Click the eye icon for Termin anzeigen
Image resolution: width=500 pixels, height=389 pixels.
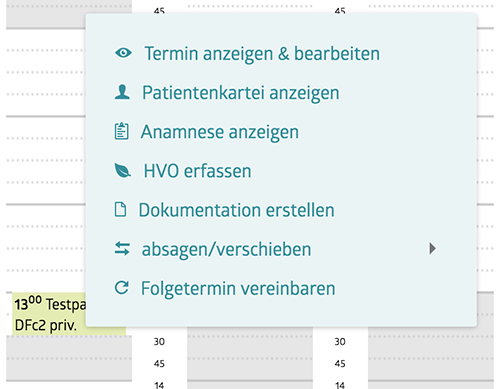[123, 53]
